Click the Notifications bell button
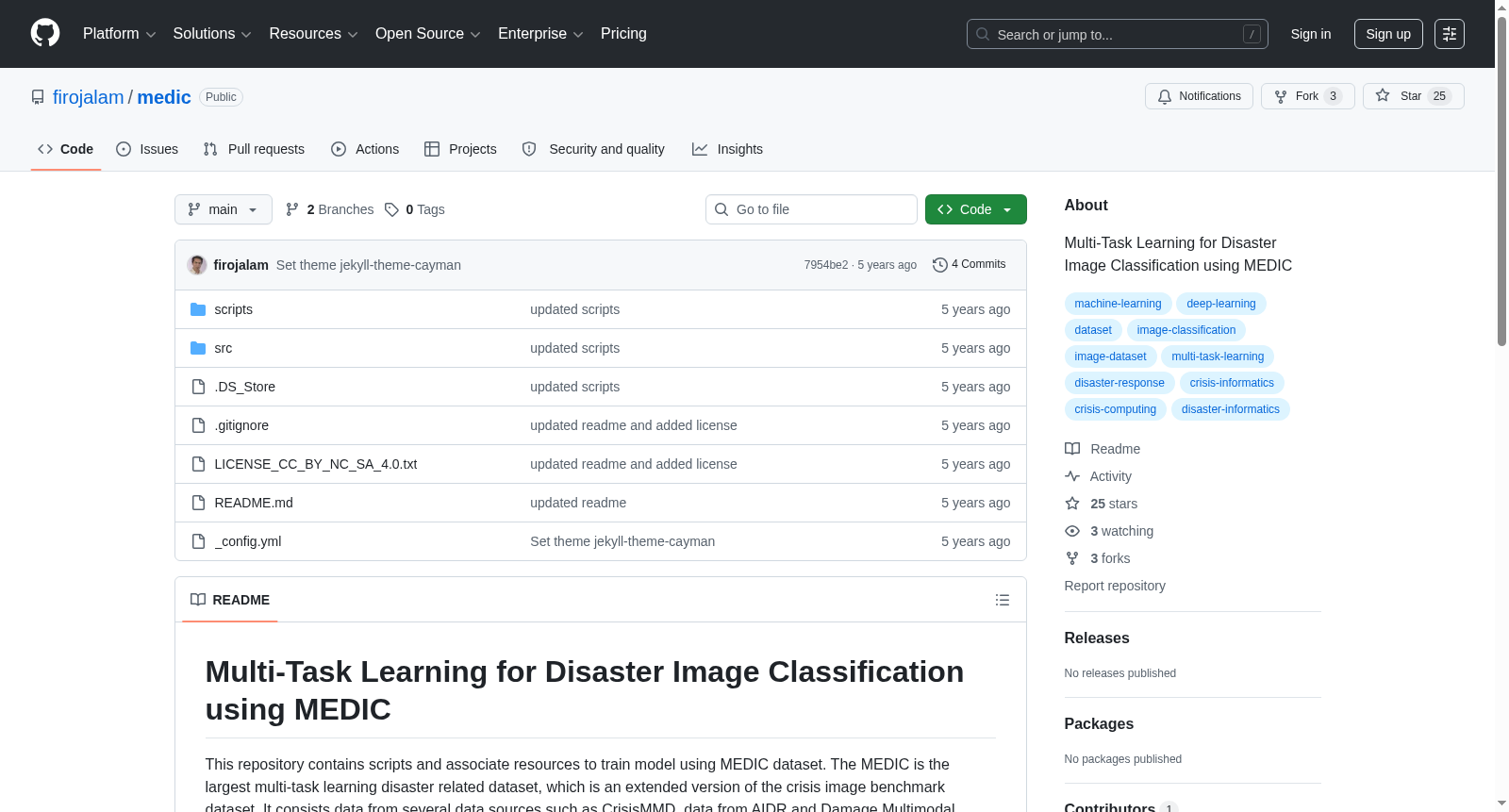 point(1199,96)
